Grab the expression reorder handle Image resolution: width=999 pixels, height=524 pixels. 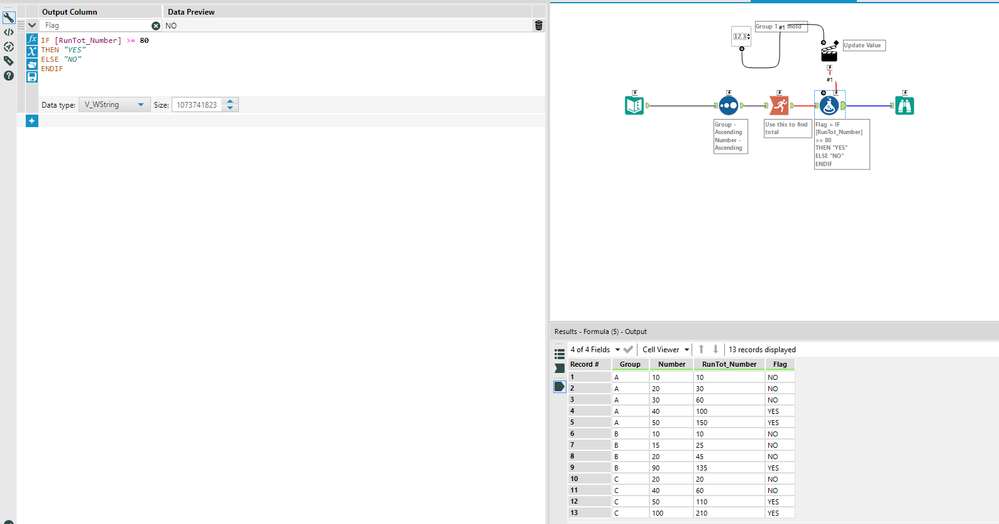pyautogui.click(x=21, y=25)
